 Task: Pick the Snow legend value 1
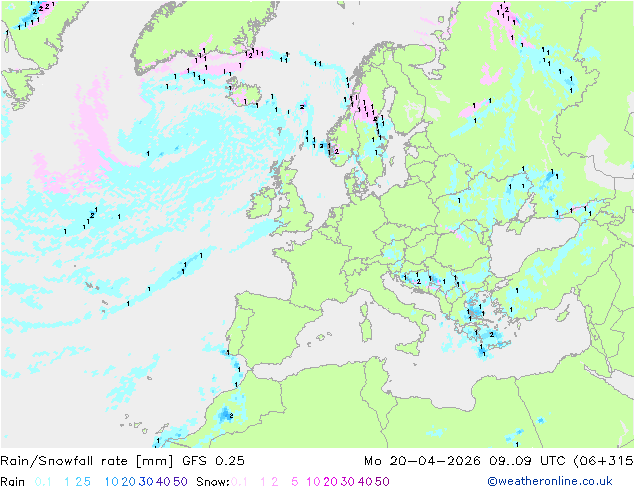click(263, 482)
